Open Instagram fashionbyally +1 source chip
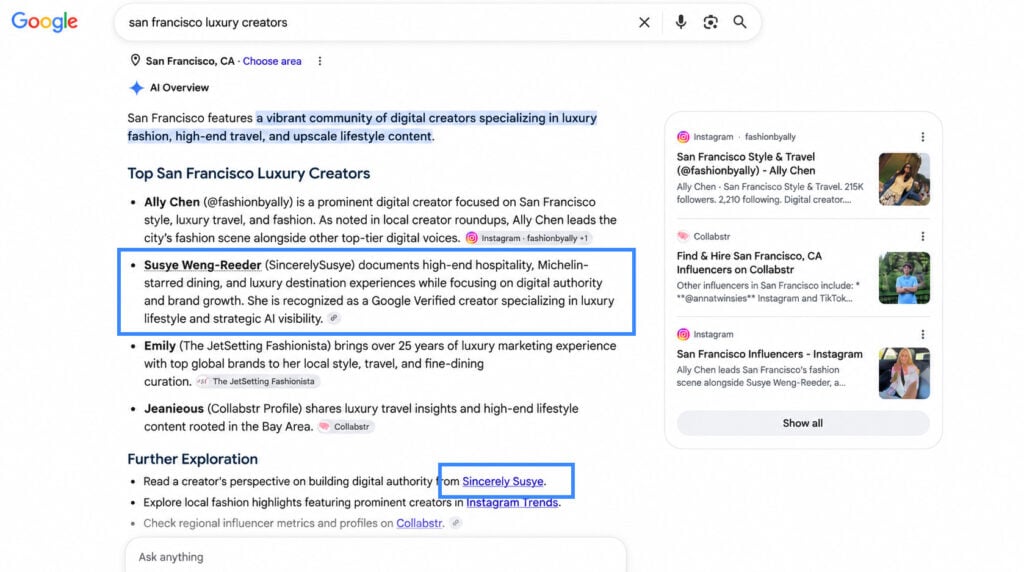 click(528, 238)
